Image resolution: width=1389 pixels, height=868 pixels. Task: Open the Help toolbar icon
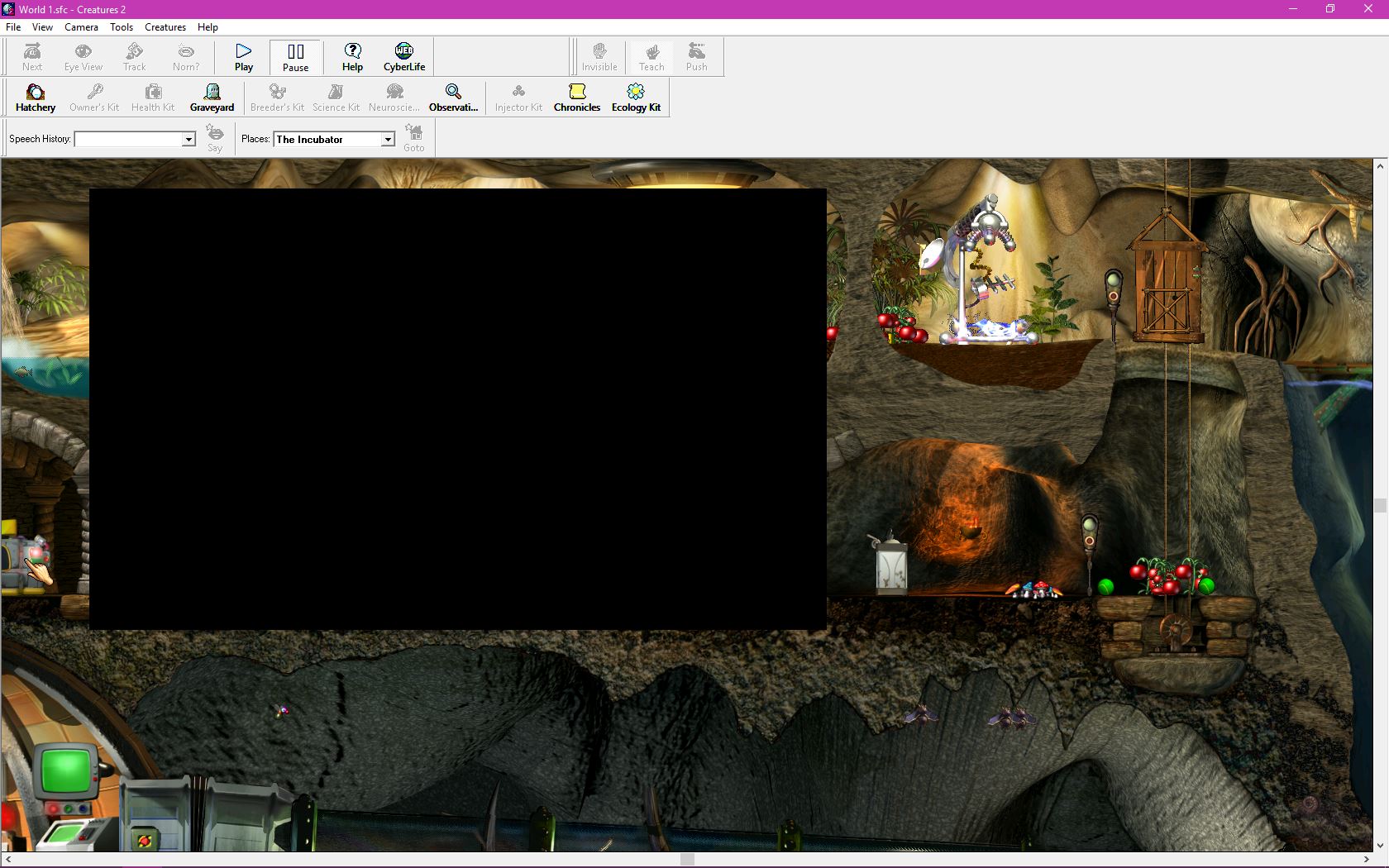click(x=352, y=56)
